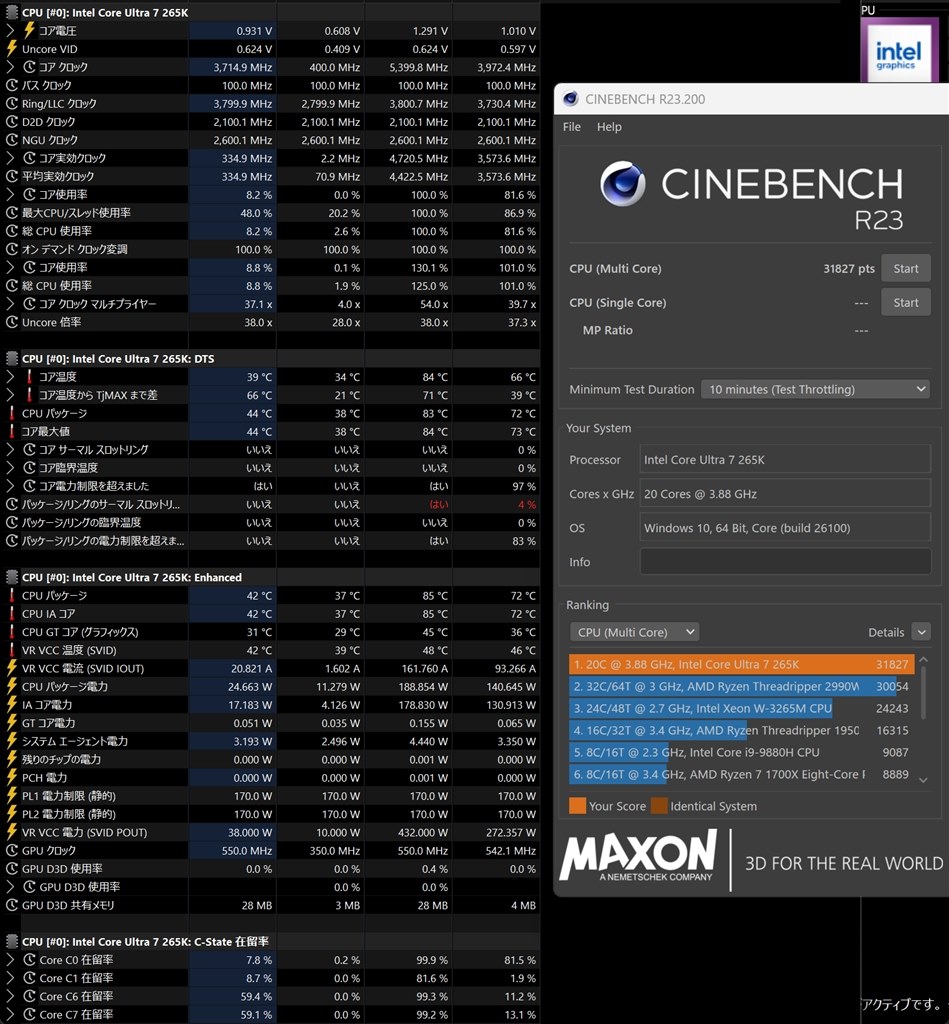Select the 31827 pts multi core score
The width and height of the screenshot is (949, 1024).
coord(848,268)
